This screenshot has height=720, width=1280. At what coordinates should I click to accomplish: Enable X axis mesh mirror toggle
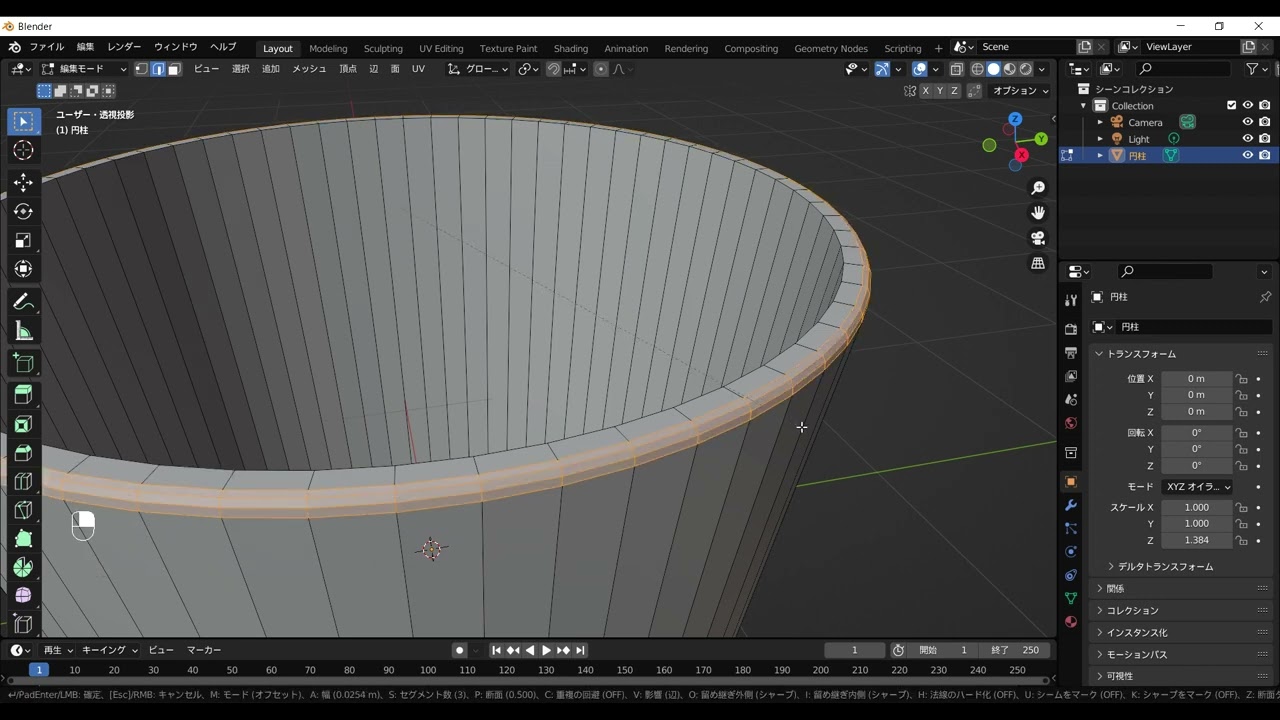[925, 91]
